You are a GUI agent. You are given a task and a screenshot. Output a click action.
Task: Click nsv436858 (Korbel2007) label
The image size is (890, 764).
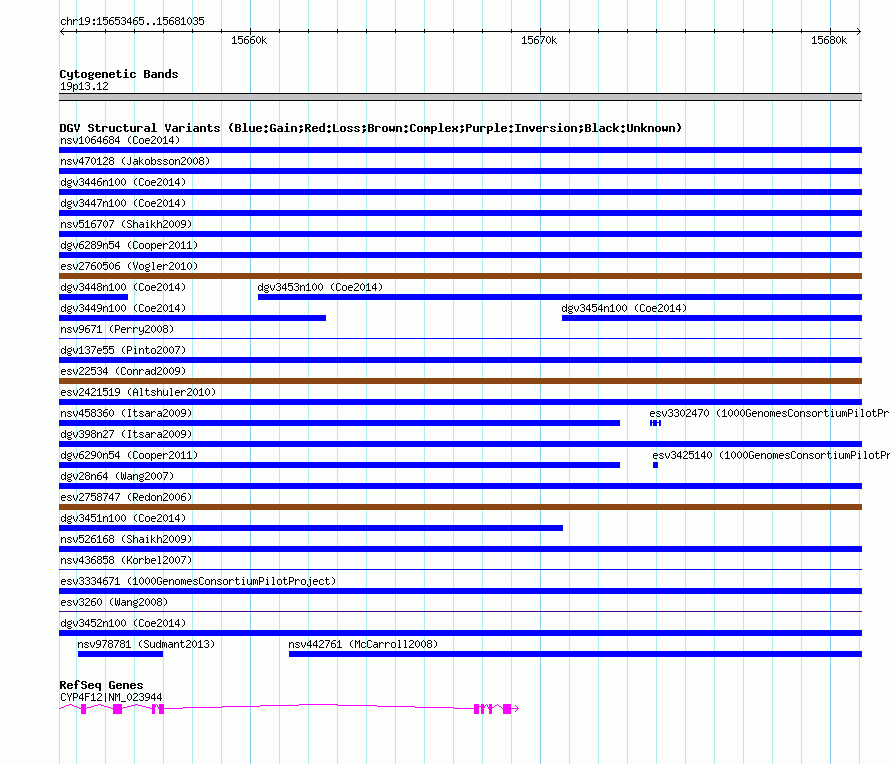click(x=126, y=560)
